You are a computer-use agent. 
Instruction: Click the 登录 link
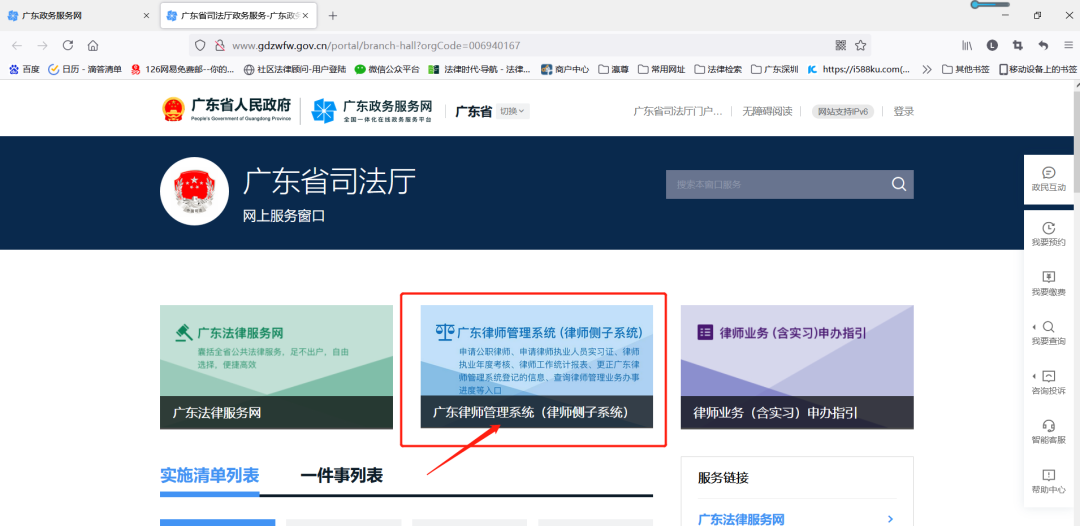pos(904,111)
